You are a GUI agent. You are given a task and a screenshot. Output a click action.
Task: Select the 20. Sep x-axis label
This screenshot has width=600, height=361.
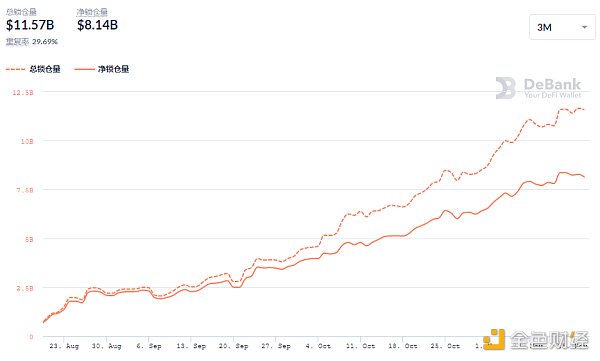point(233,346)
